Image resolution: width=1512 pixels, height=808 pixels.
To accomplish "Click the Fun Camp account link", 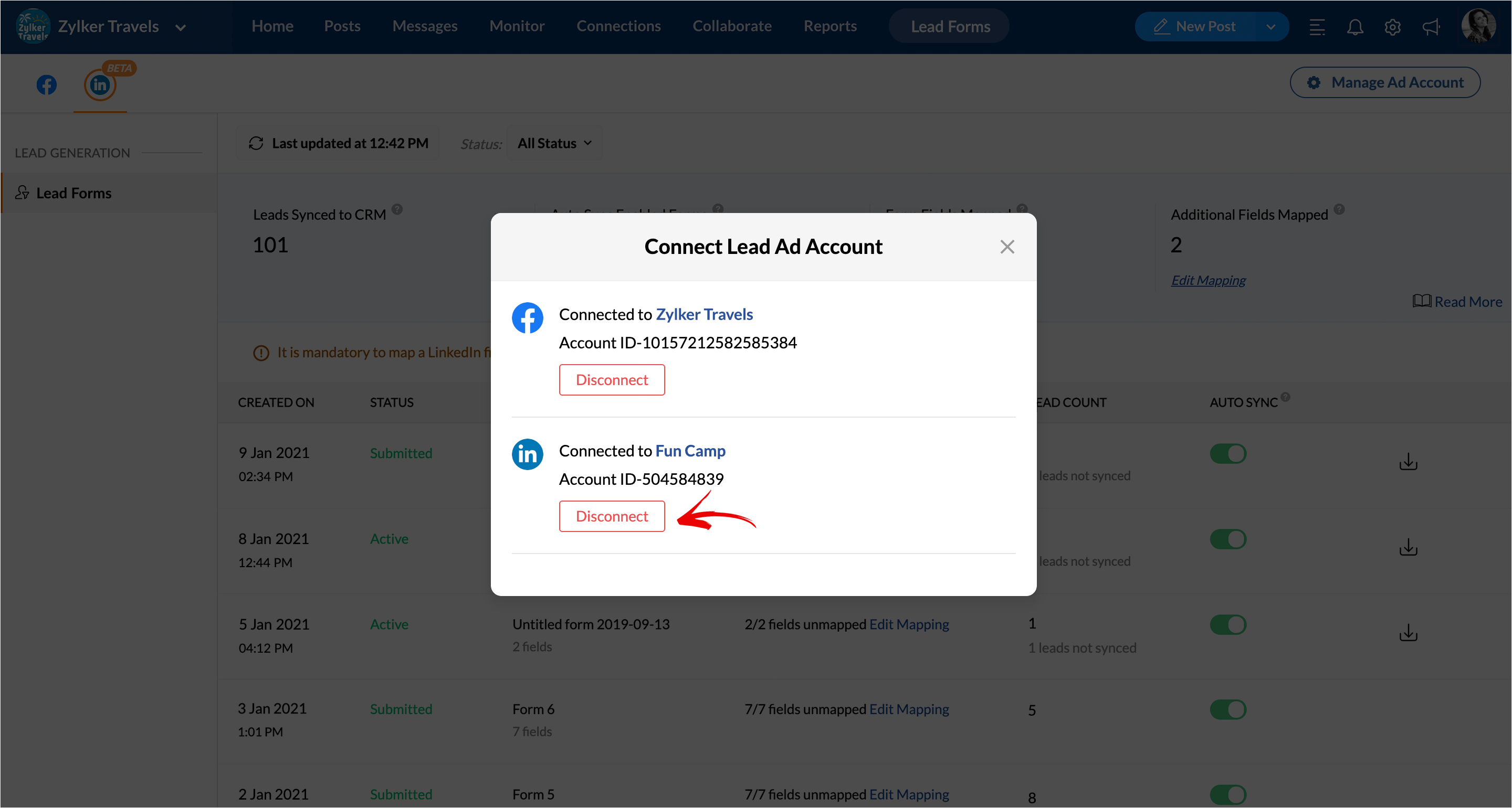I will click(x=690, y=451).
